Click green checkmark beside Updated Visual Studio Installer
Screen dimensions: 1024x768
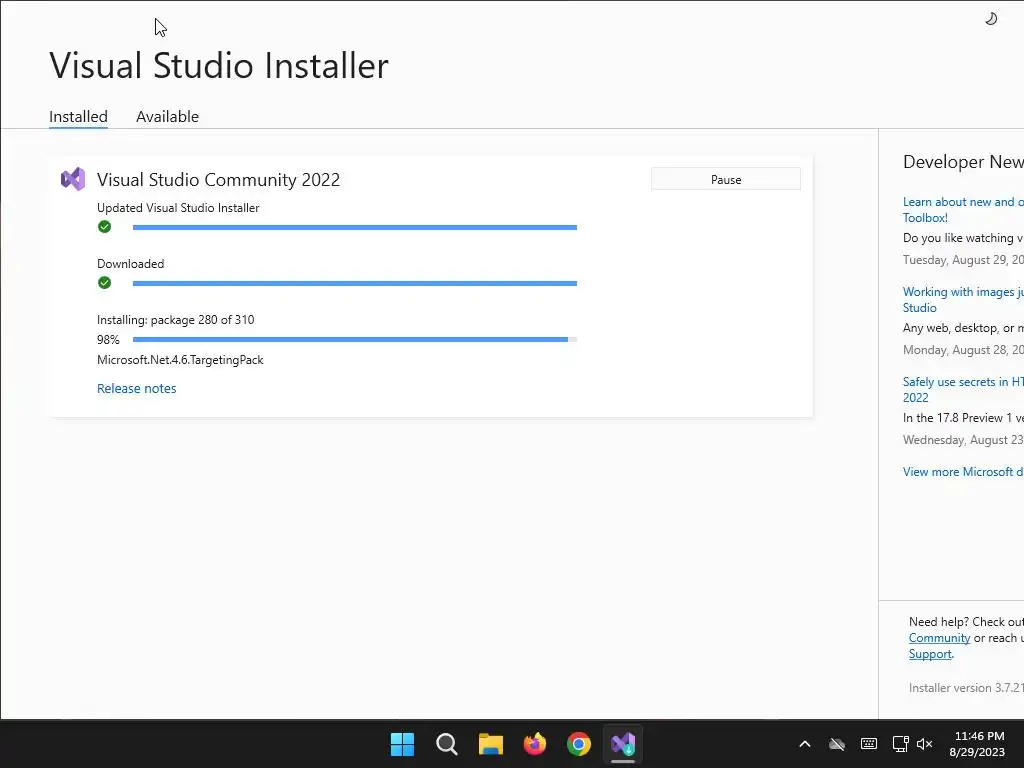click(x=104, y=227)
